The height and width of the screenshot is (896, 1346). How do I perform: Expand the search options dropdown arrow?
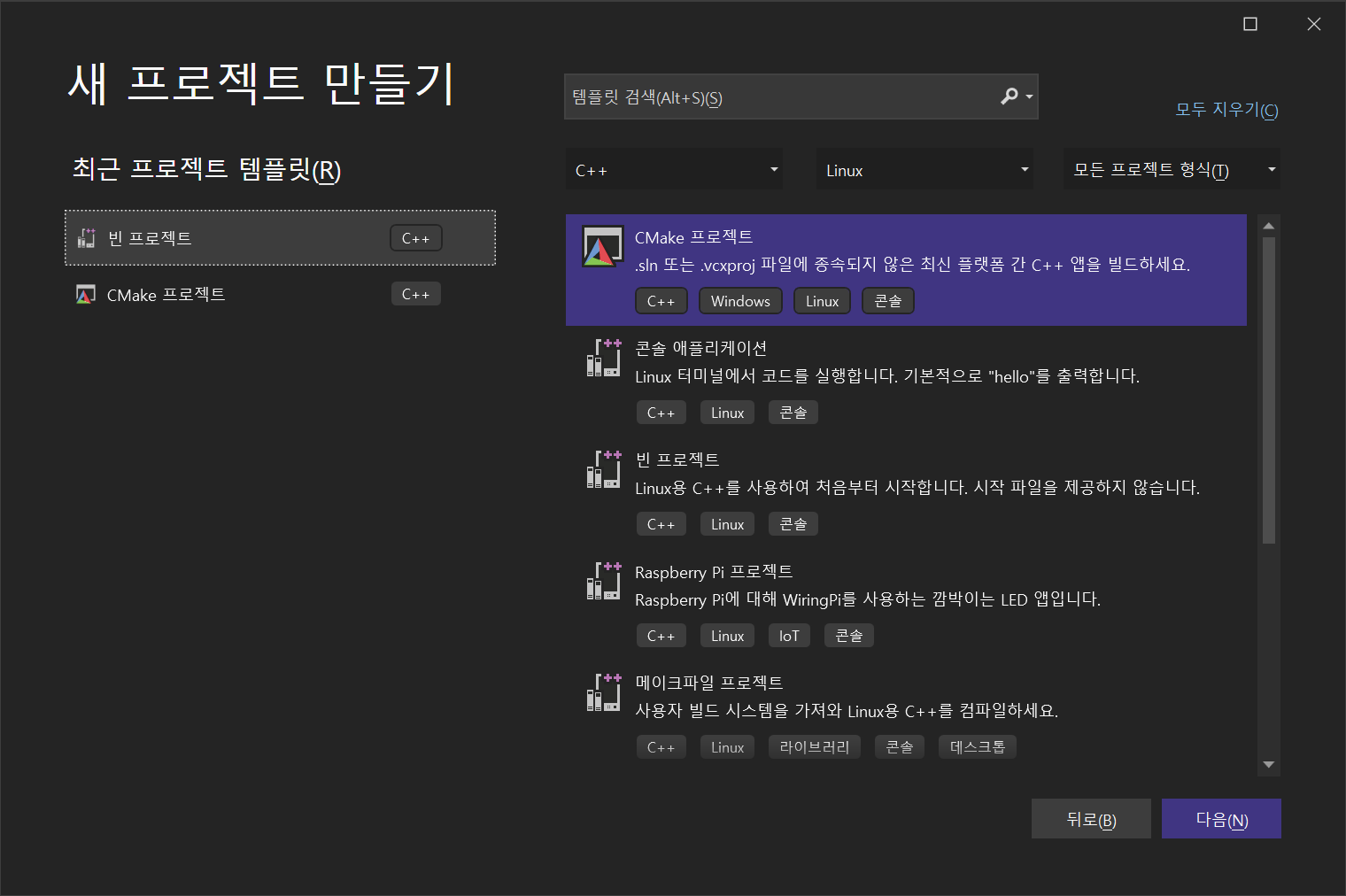[x=1029, y=97]
